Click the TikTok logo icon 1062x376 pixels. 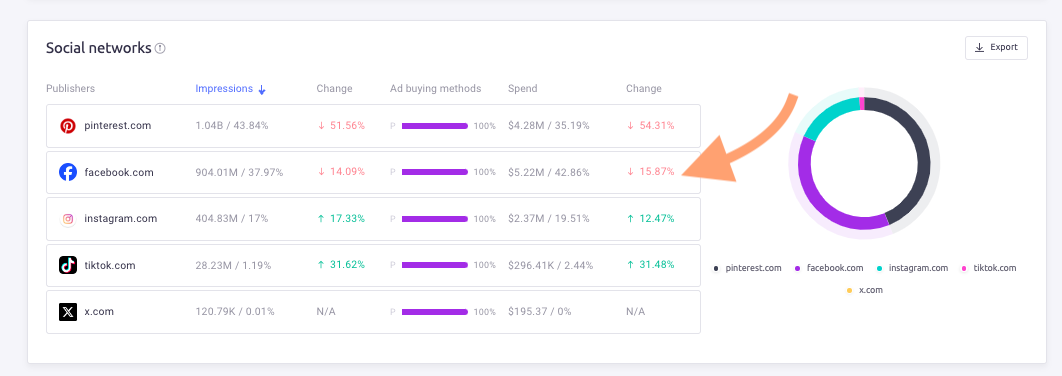click(68, 265)
